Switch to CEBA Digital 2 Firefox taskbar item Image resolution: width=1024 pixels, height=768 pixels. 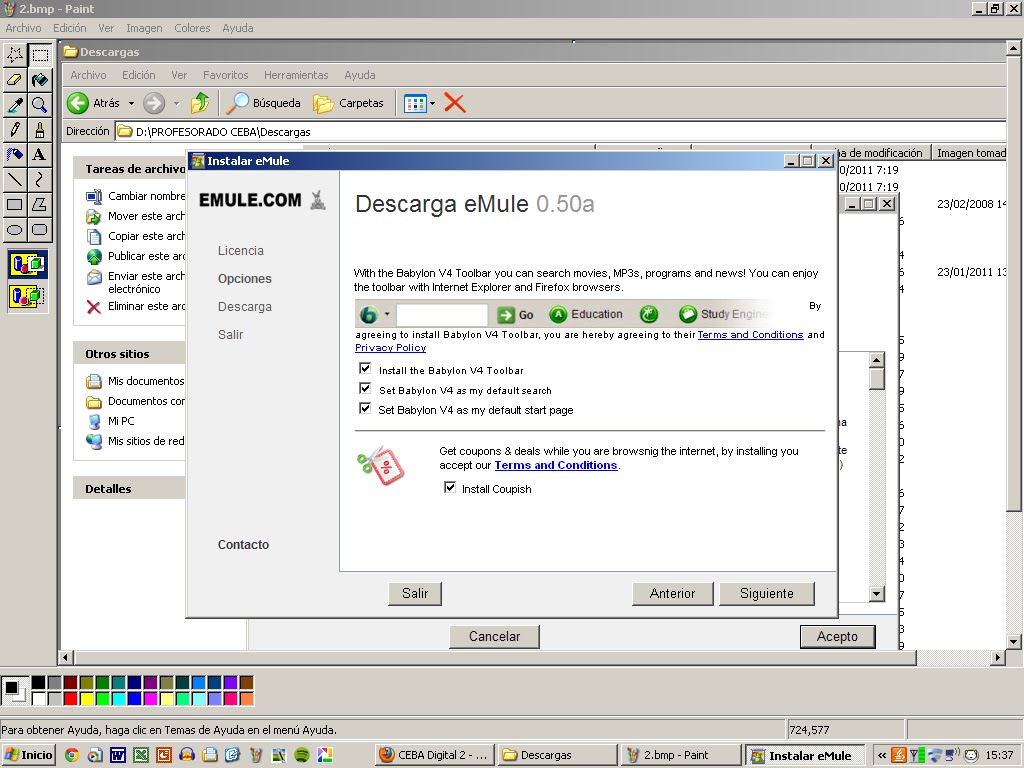[435, 755]
